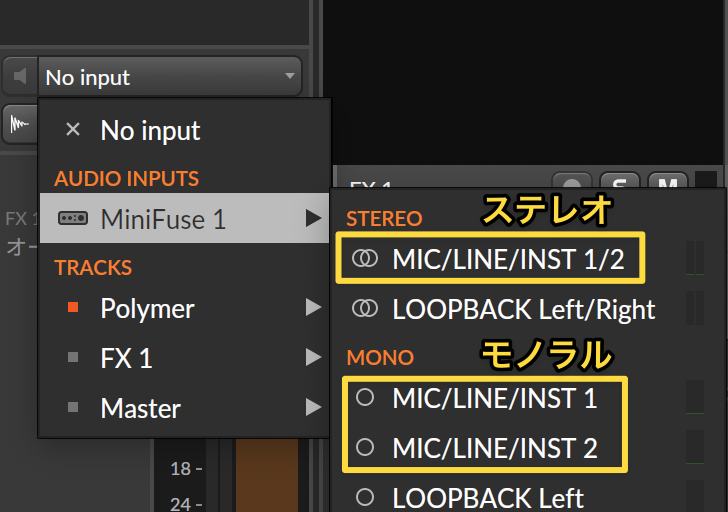The height and width of the screenshot is (512, 728).
Task: Choose stereo MIC/LINE/INST 1/2 input
Action: [528, 259]
